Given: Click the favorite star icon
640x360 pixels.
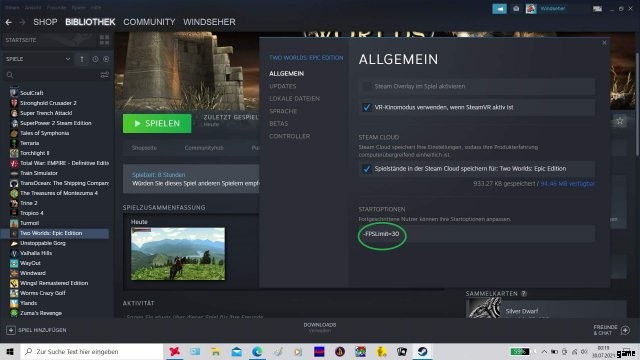Looking at the screenshot, I should pos(620,121).
